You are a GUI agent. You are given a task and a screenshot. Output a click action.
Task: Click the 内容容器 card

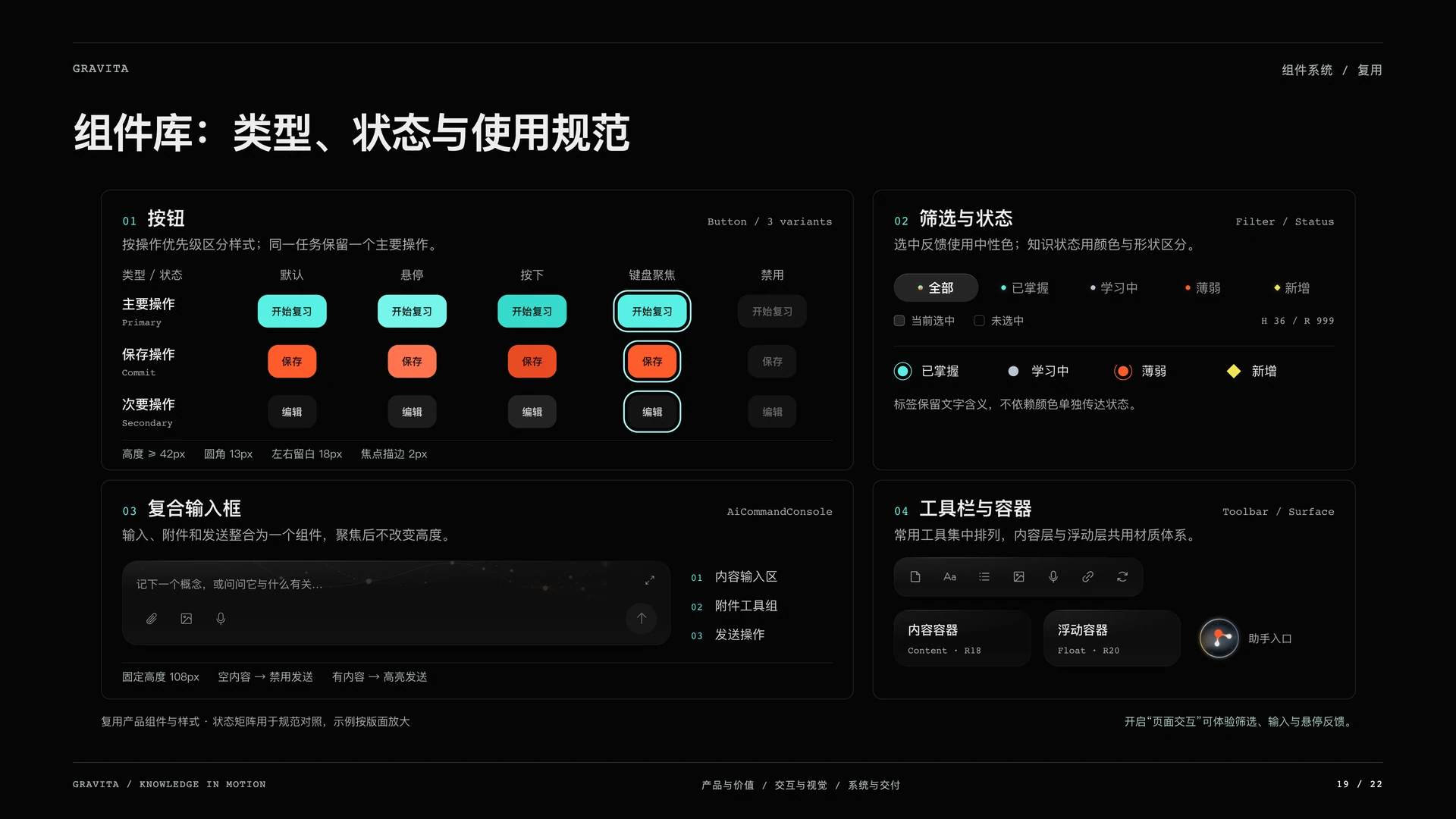(962, 639)
